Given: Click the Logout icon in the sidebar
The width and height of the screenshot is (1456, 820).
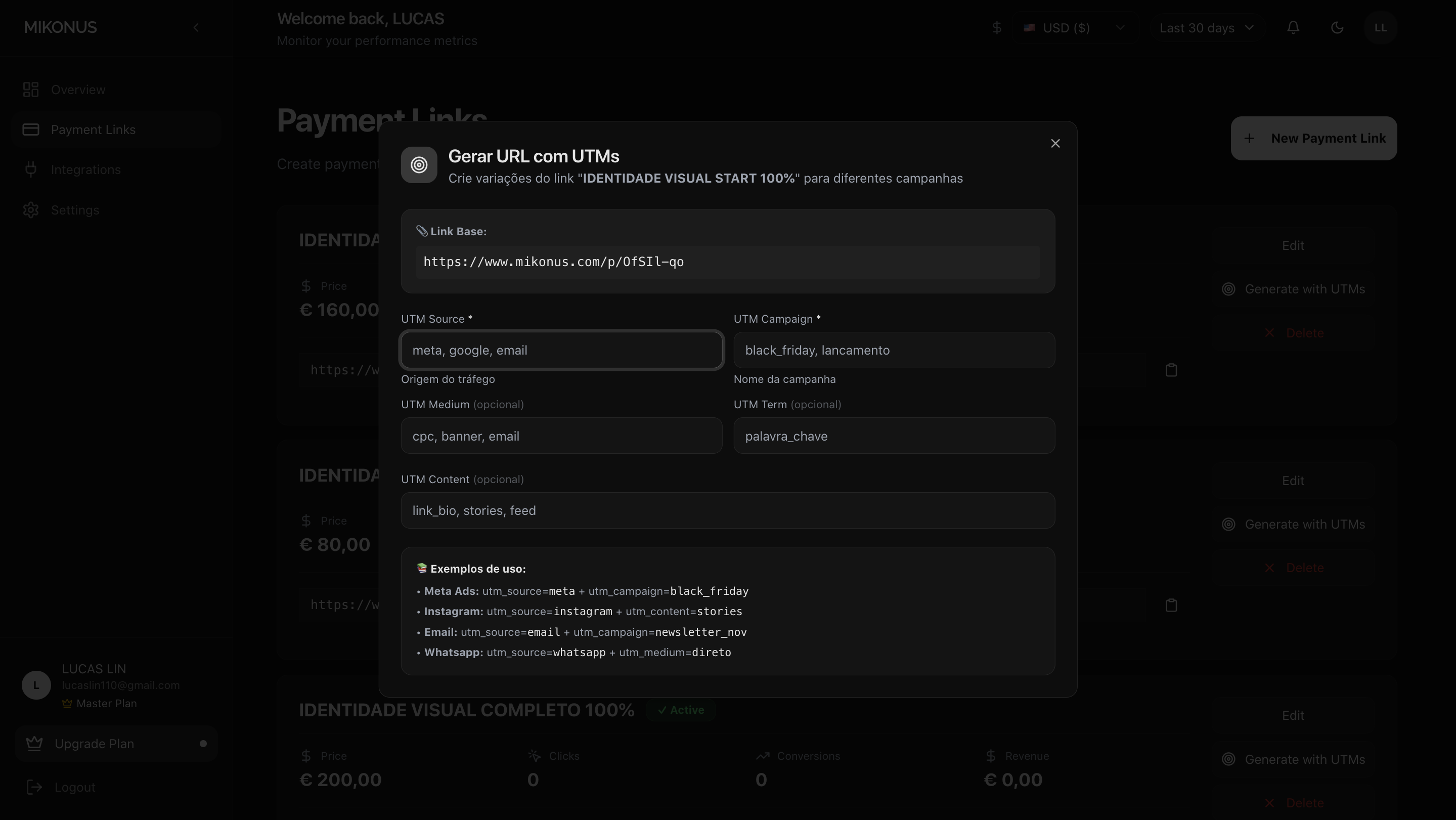Looking at the screenshot, I should [34, 787].
